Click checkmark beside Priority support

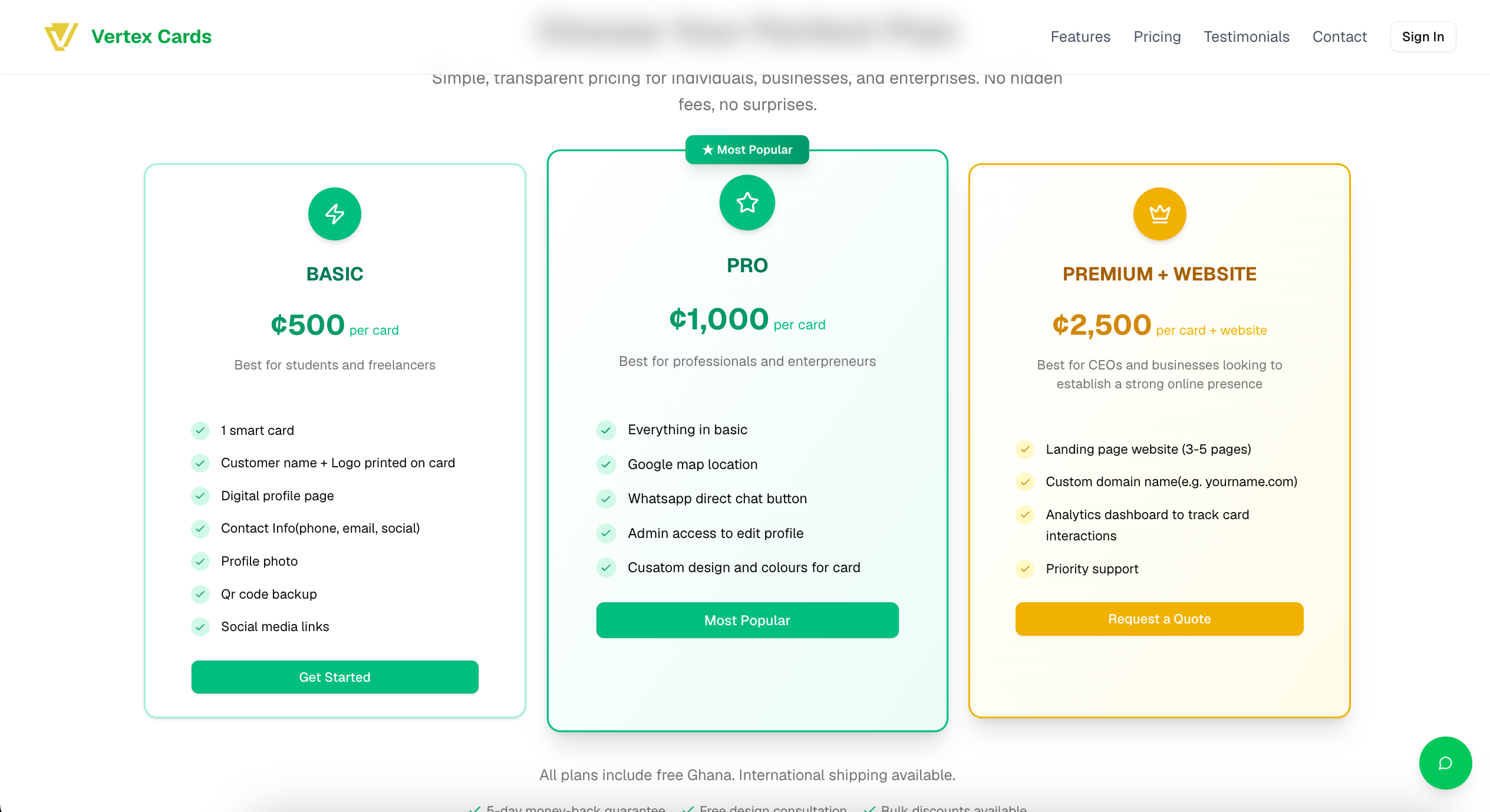pyautogui.click(x=1025, y=569)
